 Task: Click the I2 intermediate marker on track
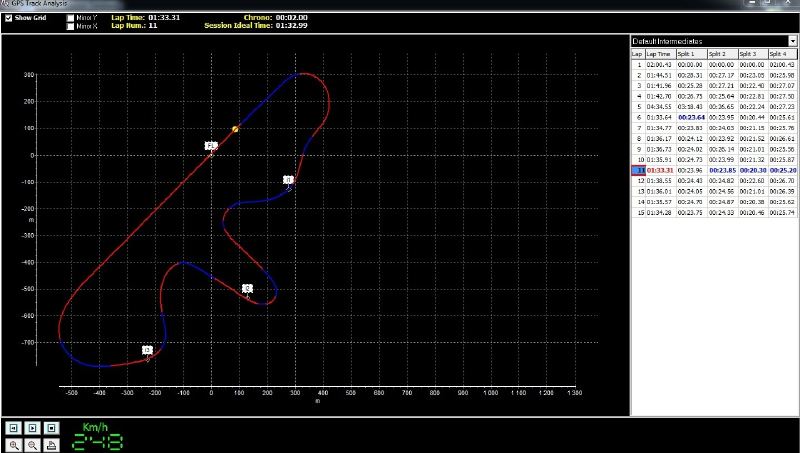point(247,289)
